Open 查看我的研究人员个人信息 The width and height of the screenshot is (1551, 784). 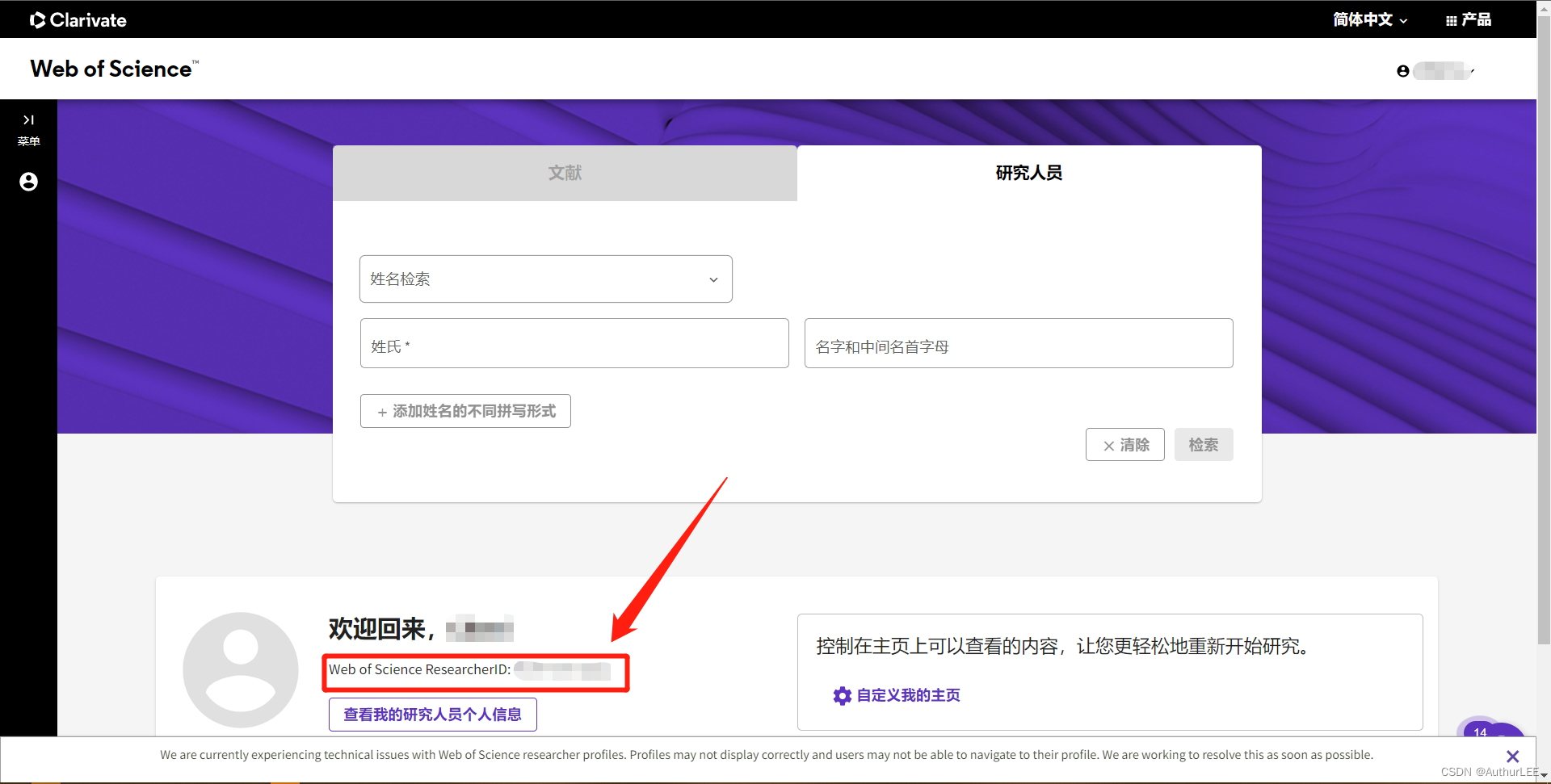[432, 714]
